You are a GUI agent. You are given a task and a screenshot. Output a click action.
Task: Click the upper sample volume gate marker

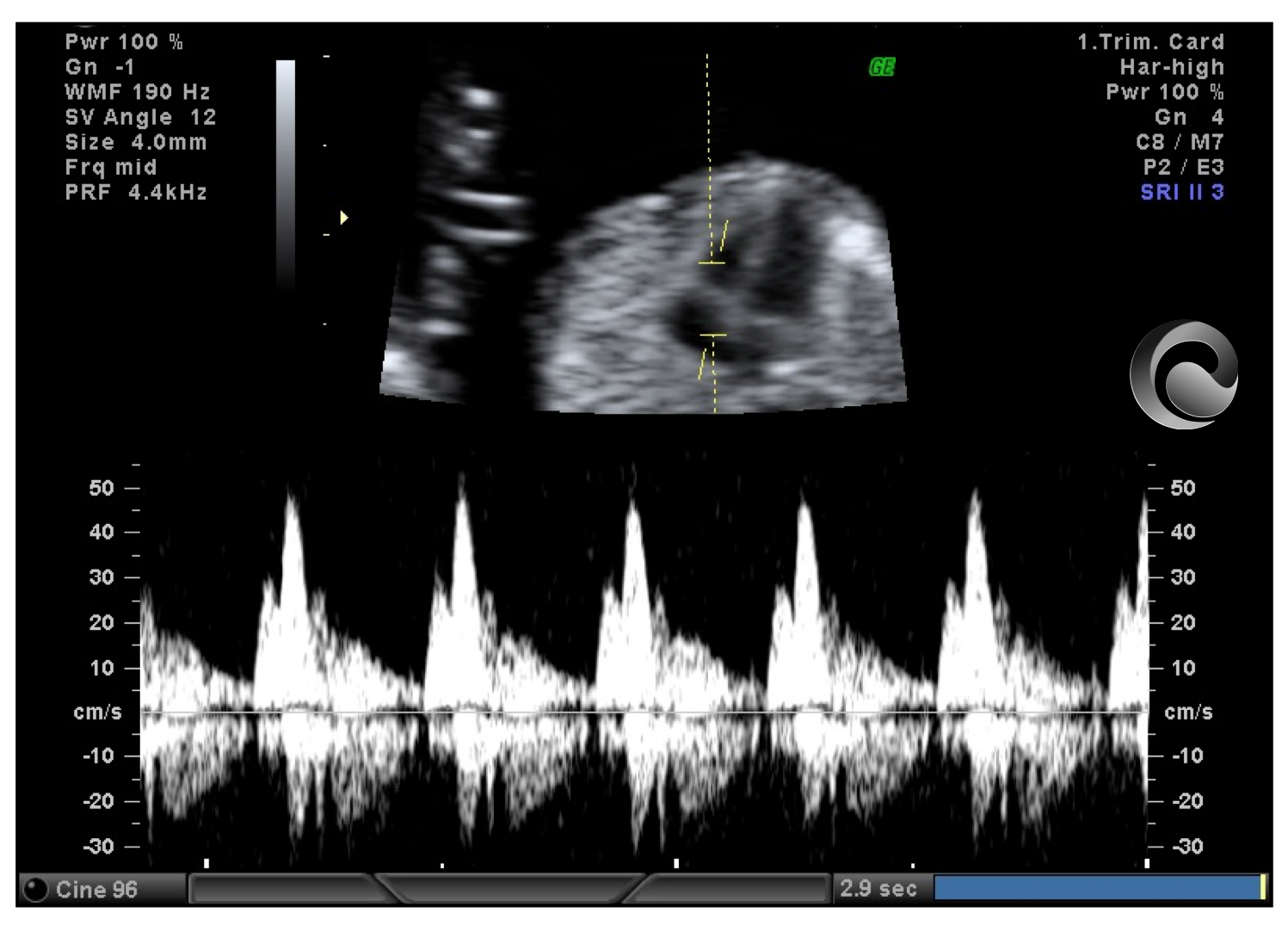point(712,262)
